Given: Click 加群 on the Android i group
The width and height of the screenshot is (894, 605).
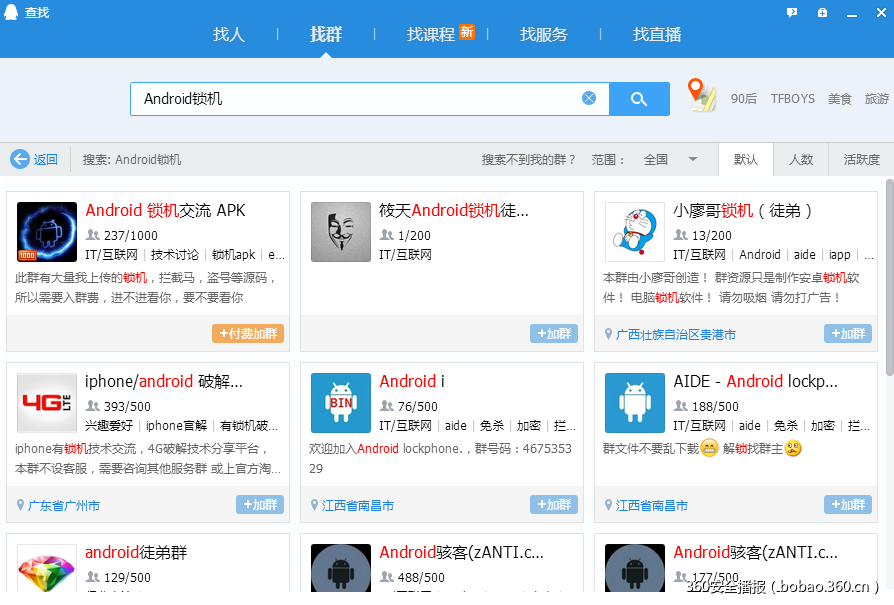Looking at the screenshot, I should [553, 505].
